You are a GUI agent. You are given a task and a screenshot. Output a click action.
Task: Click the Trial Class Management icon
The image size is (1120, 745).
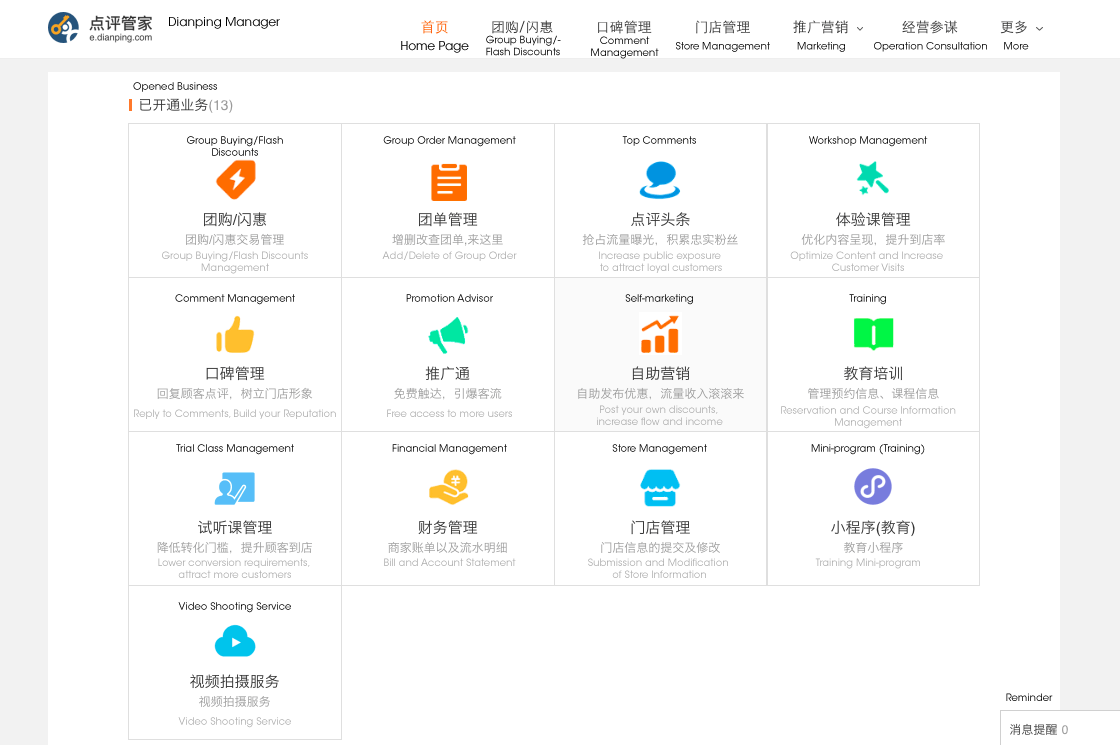(x=235, y=489)
